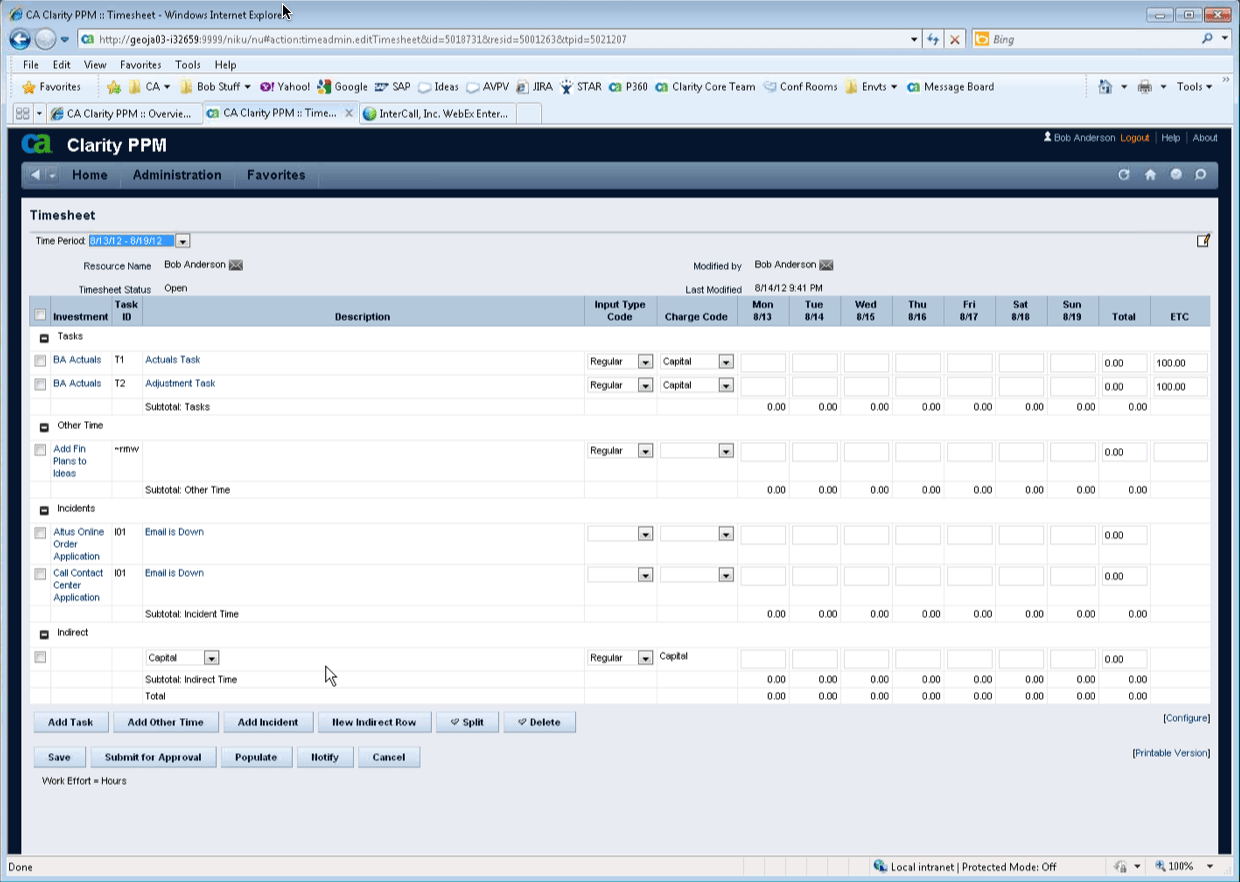Open the Favorites star button
The image size is (1240, 882).
point(52,87)
